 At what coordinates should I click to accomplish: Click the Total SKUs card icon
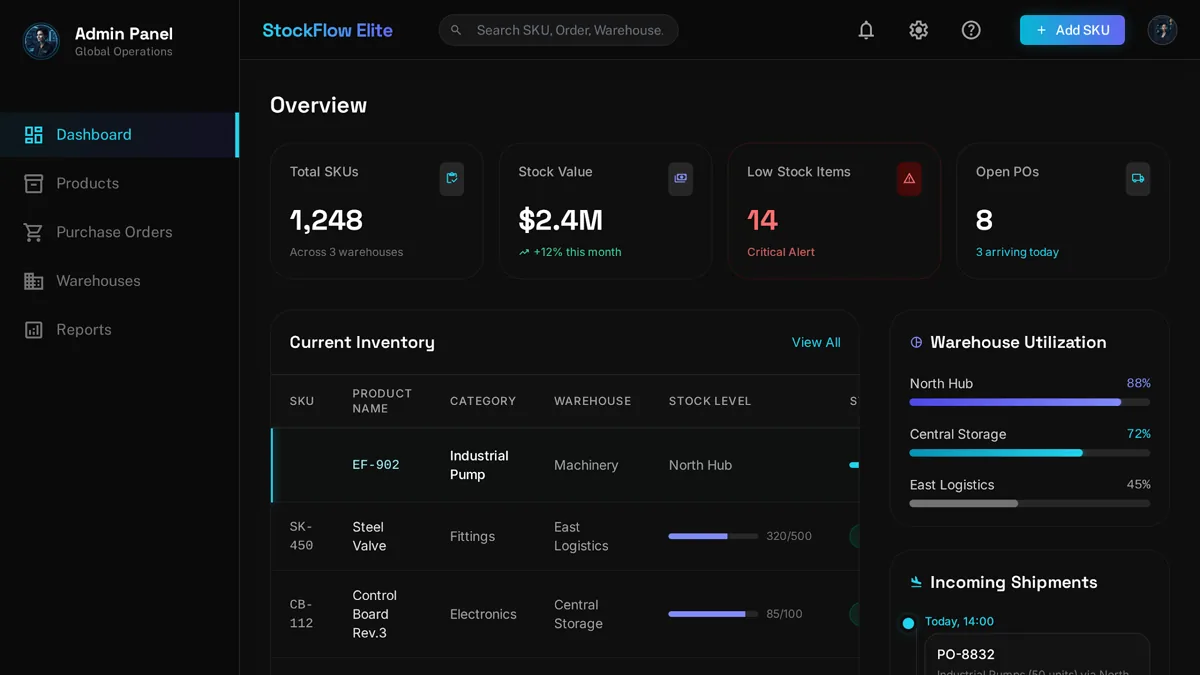[452, 178]
